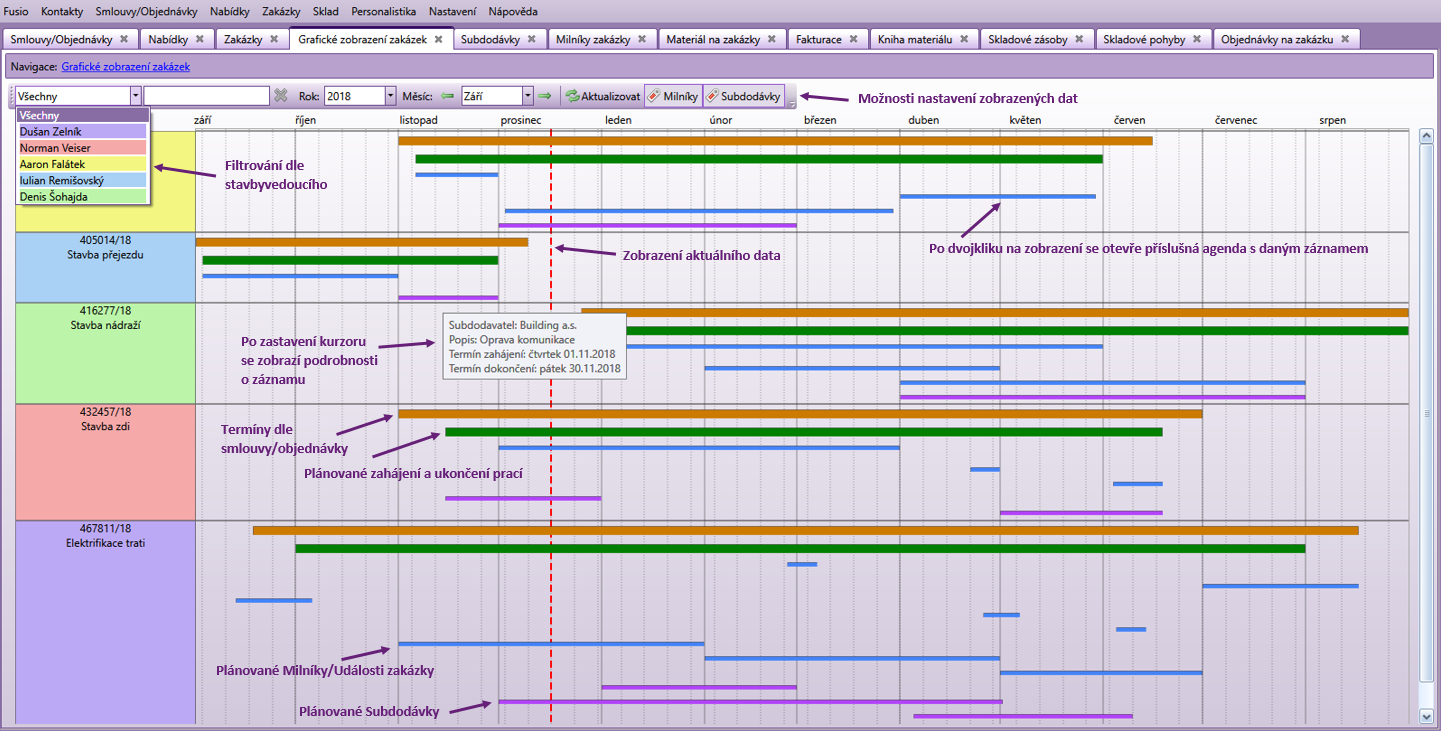Close the Skladové zásoby tab
Image resolution: width=1441 pixels, height=731 pixels.
pyautogui.click(x=1078, y=39)
